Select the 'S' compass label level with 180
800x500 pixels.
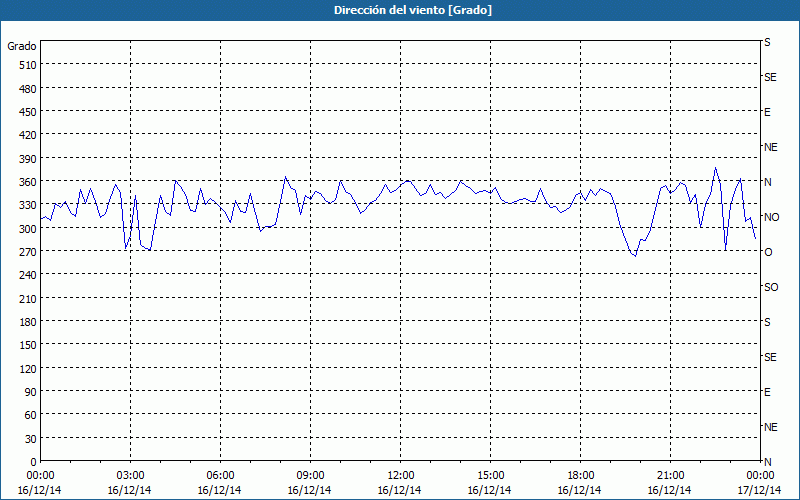coord(767,322)
